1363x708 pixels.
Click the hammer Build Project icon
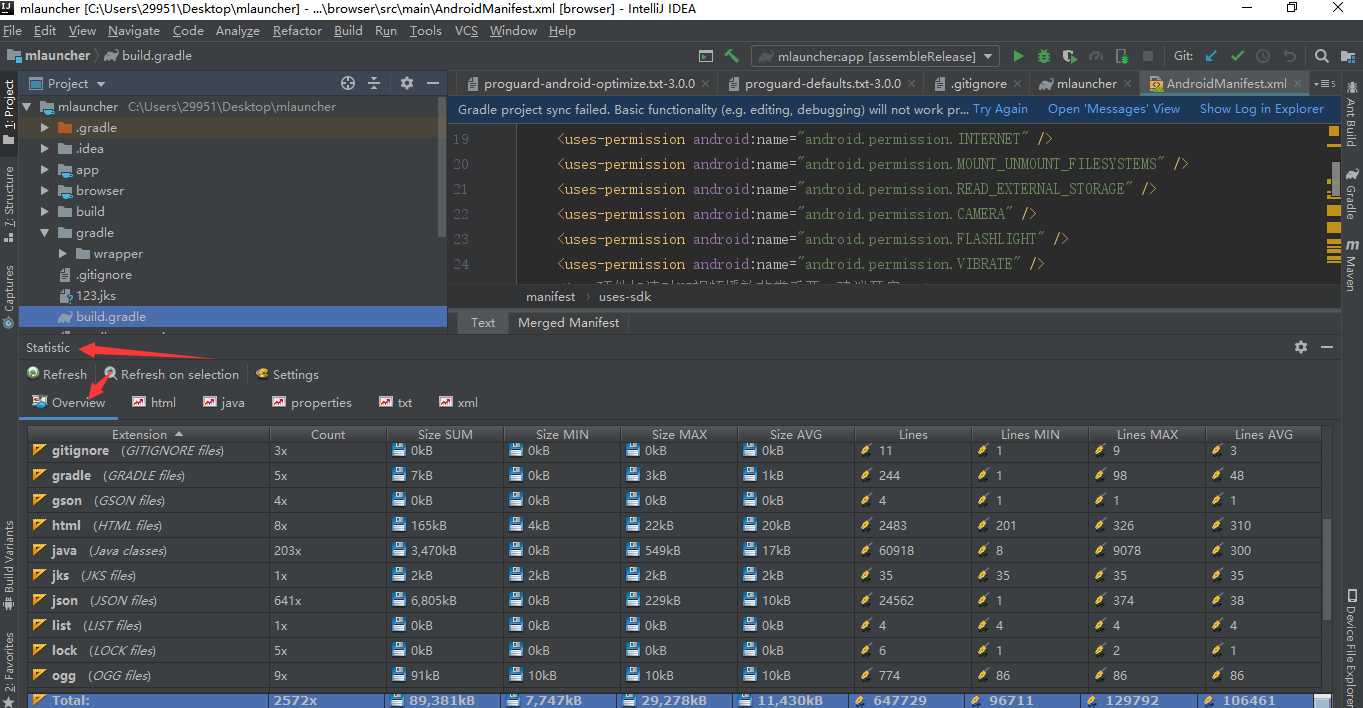click(x=732, y=56)
